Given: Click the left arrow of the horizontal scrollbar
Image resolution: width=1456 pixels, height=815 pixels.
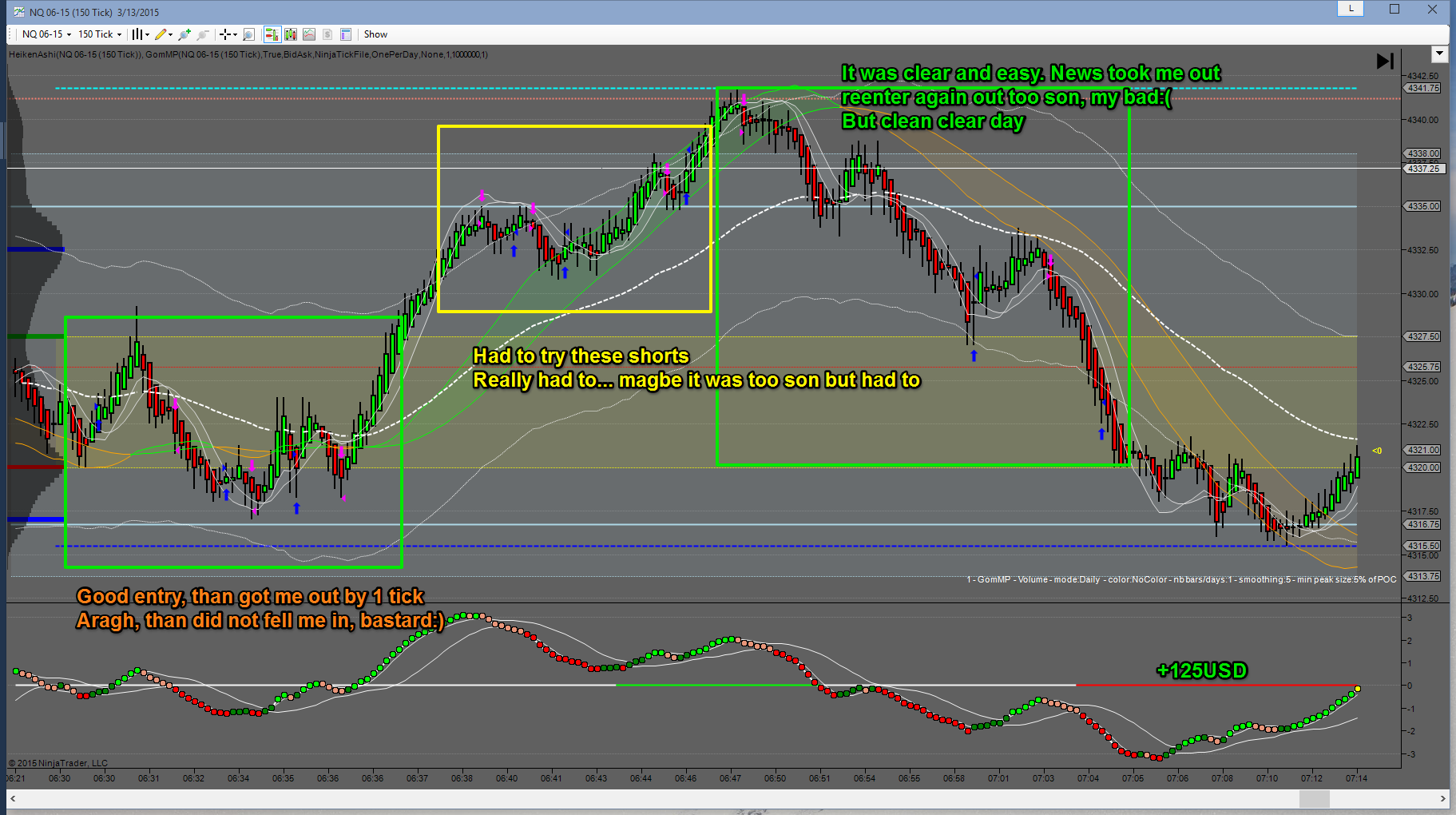Looking at the screenshot, I should pos(13,798).
